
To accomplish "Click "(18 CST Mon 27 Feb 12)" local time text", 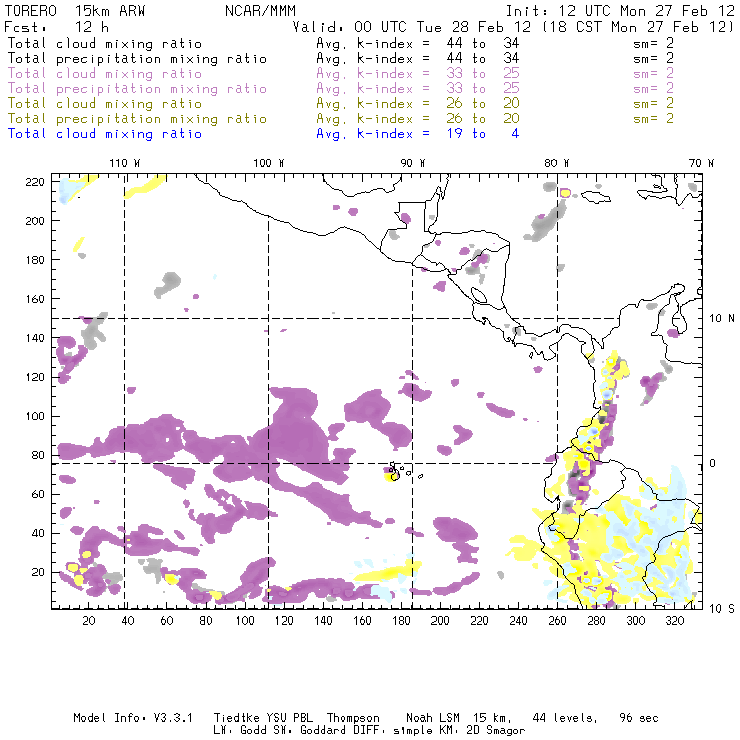I will (637, 27).
